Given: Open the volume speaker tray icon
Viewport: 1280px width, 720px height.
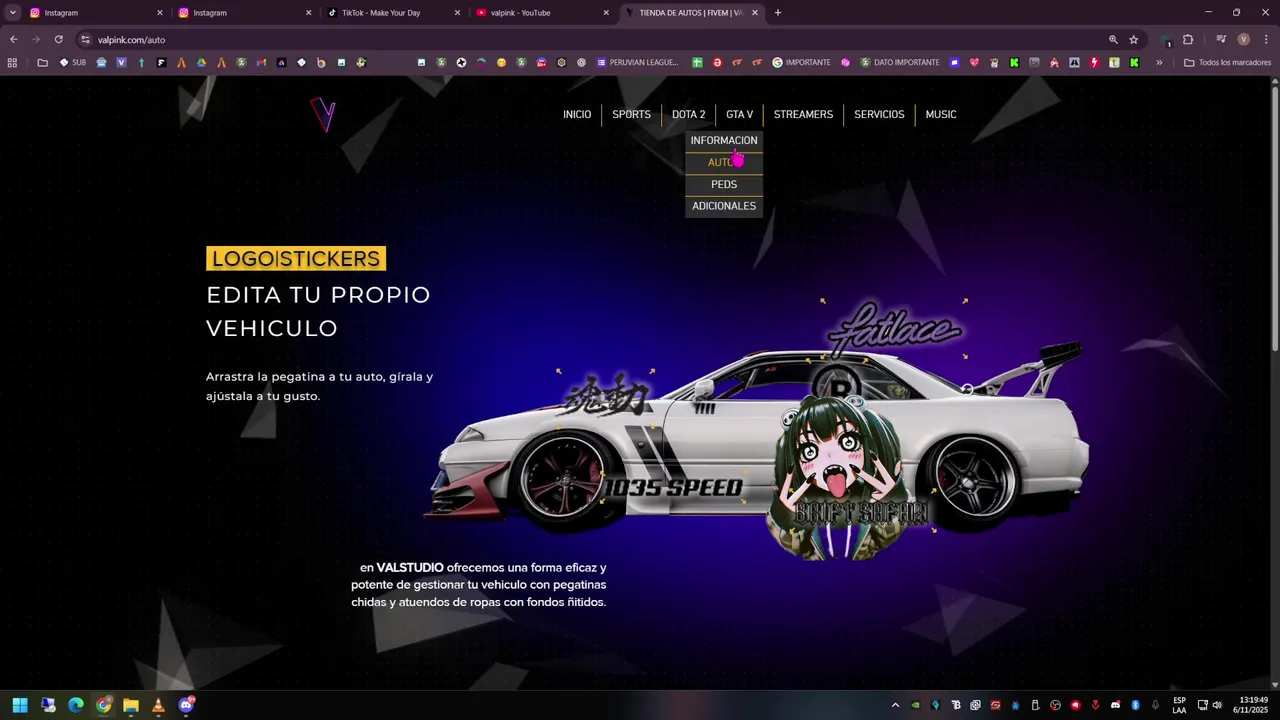Looking at the screenshot, I should point(1217,705).
